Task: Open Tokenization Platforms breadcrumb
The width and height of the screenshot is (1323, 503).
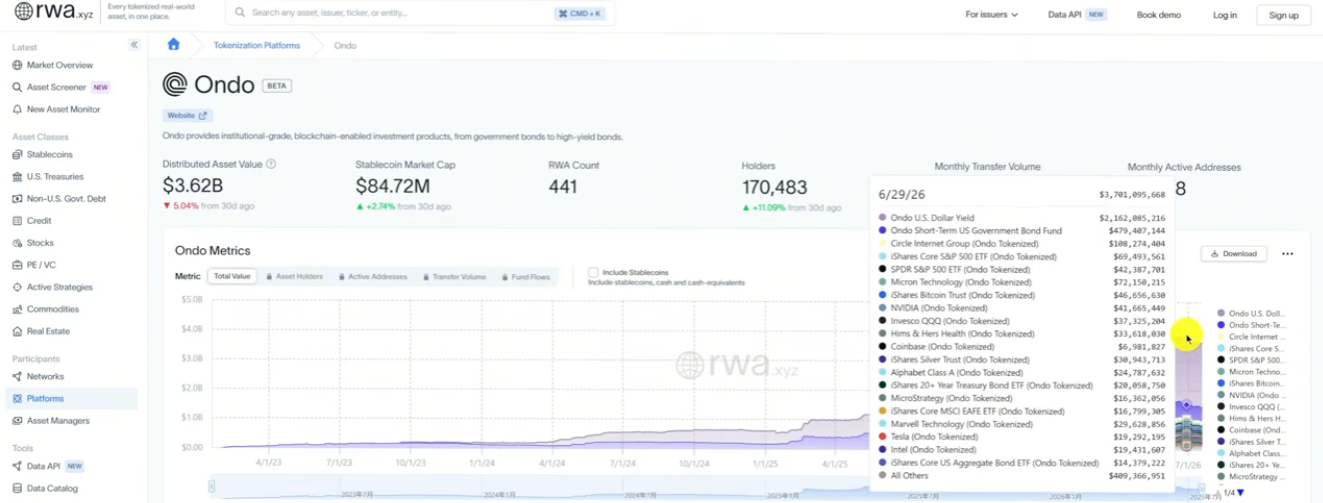Action: click(256, 45)
